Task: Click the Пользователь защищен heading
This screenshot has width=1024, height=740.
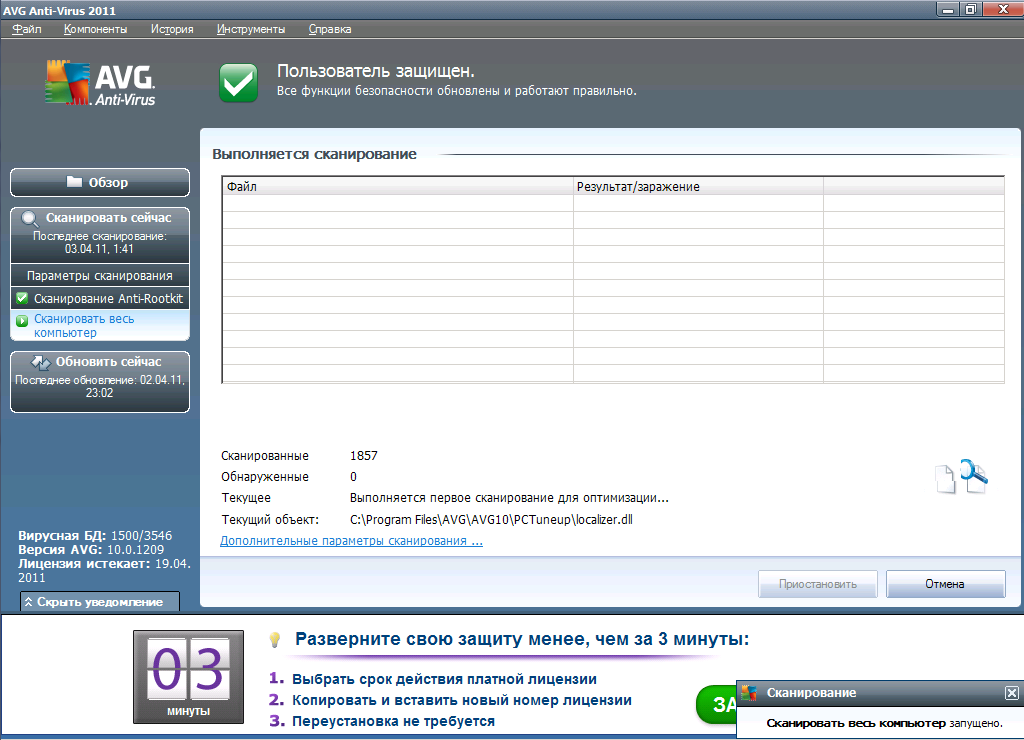Action: point(376,71)
